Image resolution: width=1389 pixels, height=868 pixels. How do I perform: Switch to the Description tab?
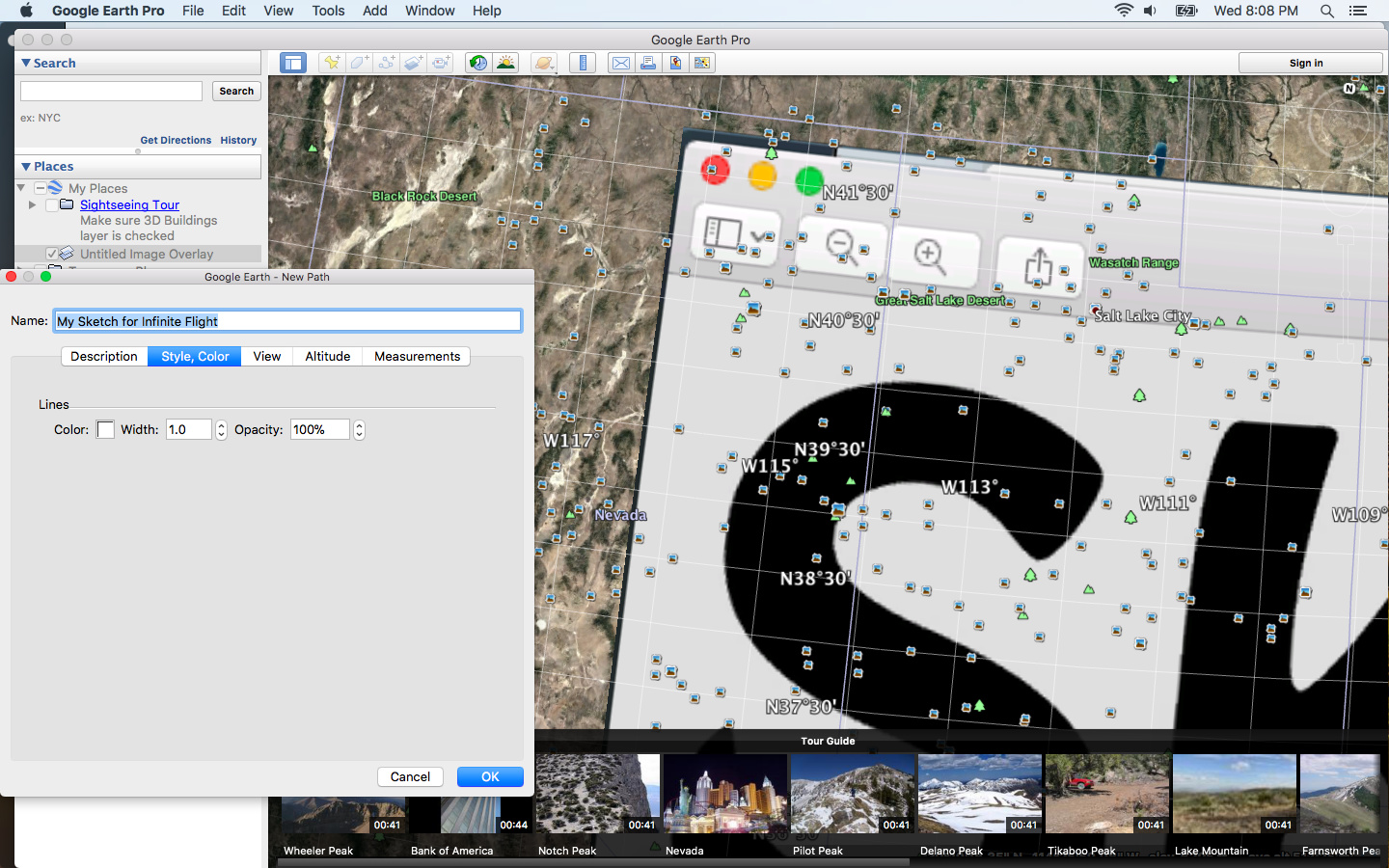coord(104,356)
